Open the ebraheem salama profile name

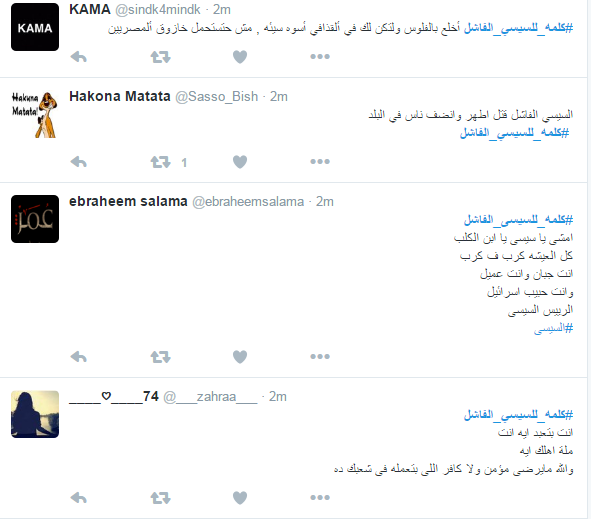(x=128, y=201)
